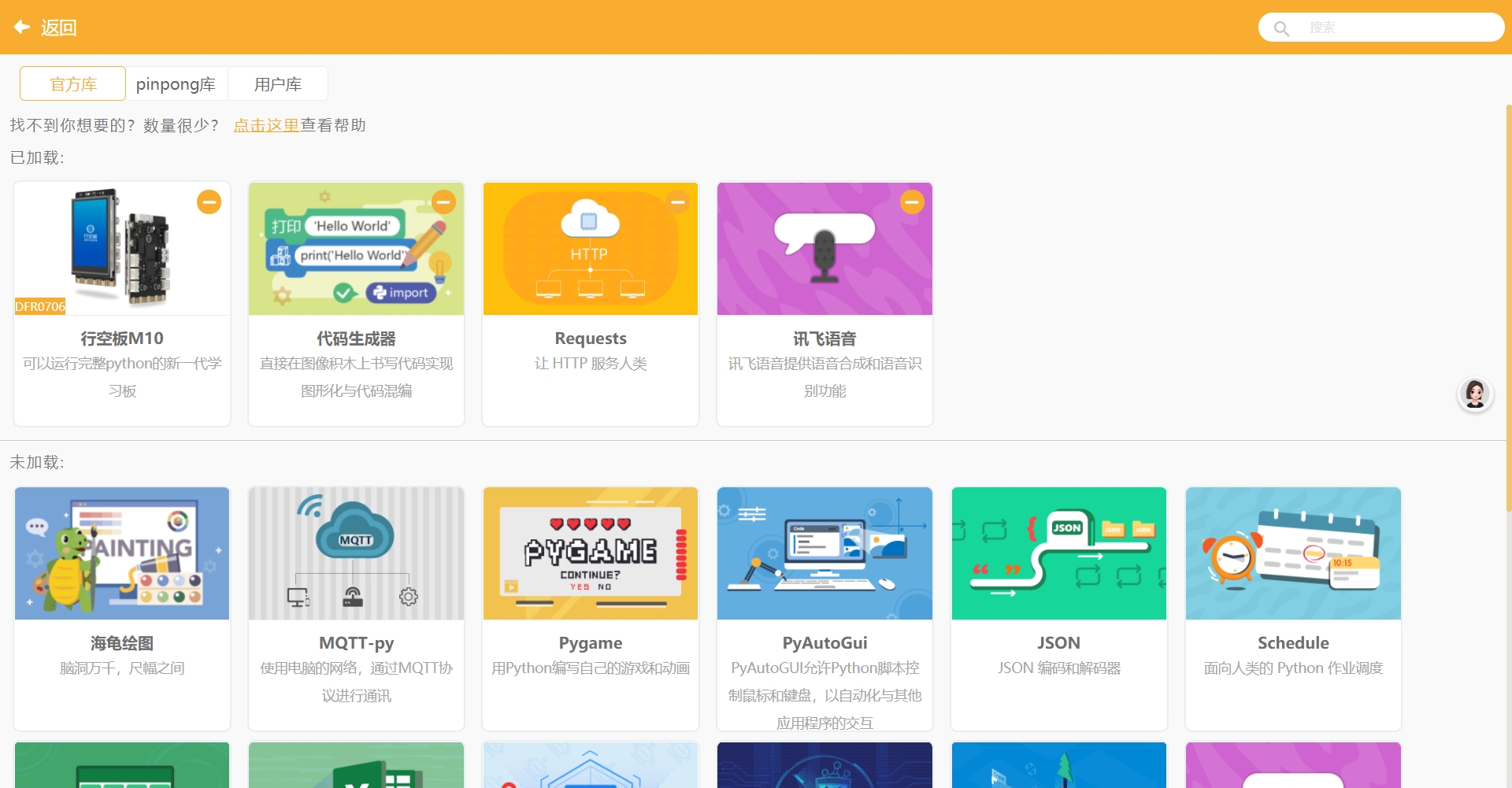1512x788 pixels.
Task: Open the 用户库 tab
Action: pyautogui.click(x=278, y=83)
